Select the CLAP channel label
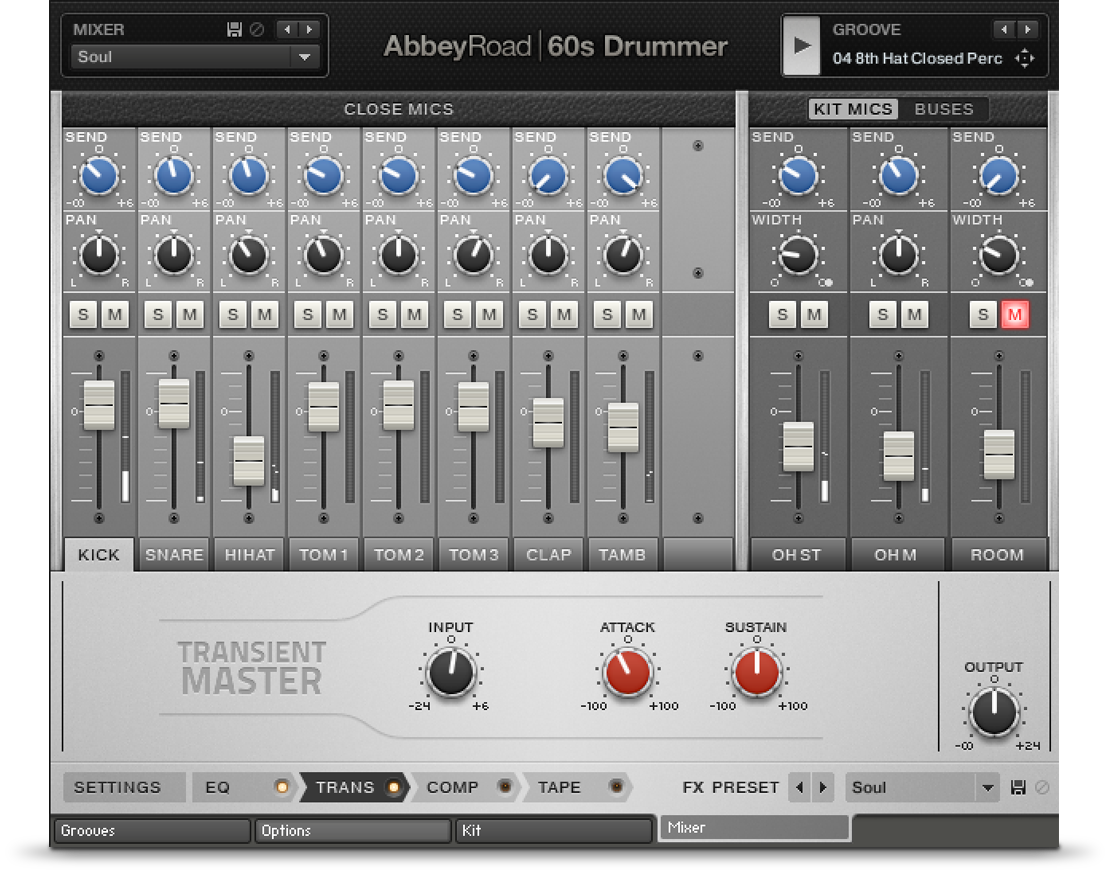Screen dimensions: 1110x880 [549, 554]
